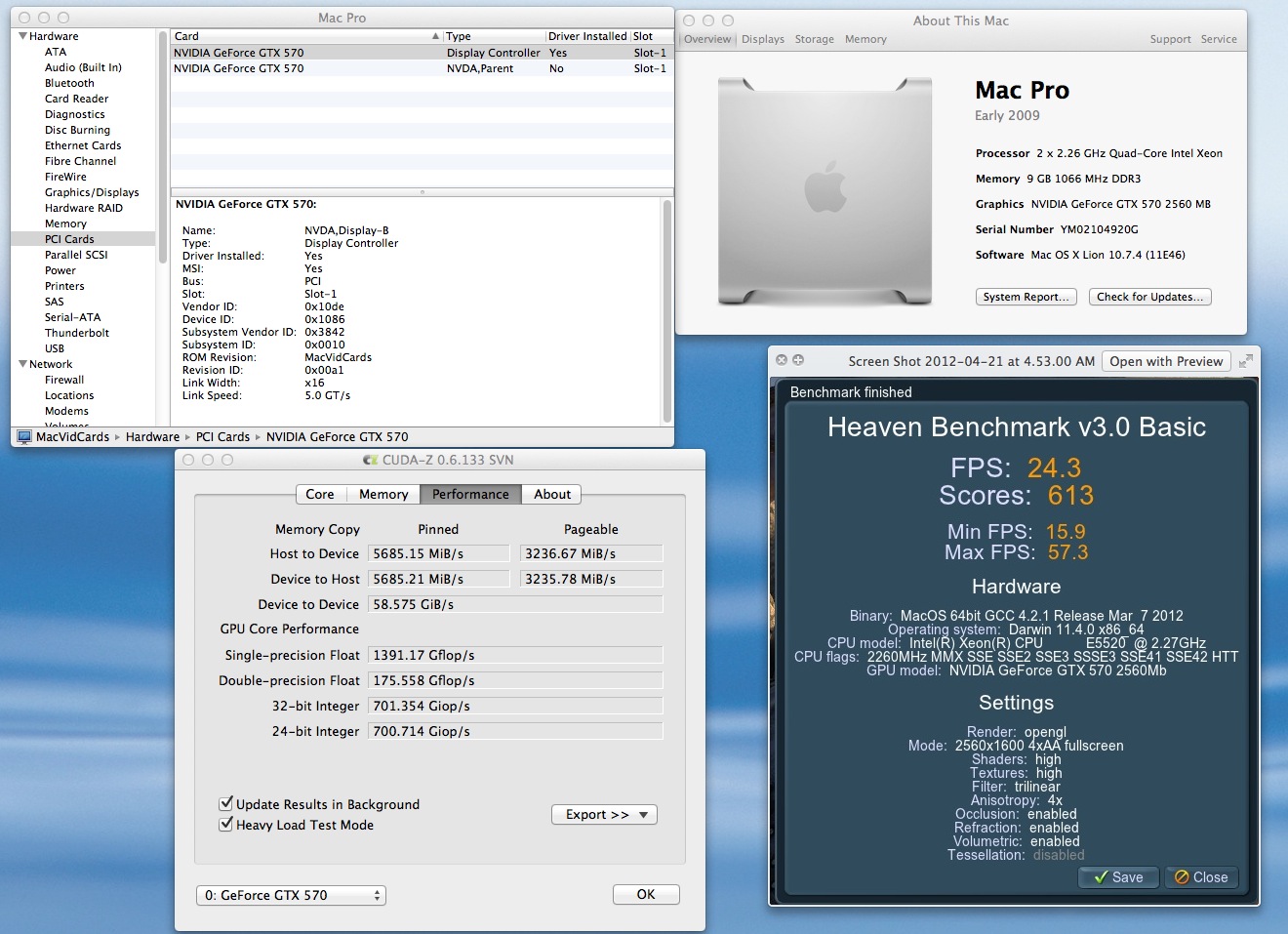Screen dimensions: 1288x934
Task: Sort by the Card column header
Action: click(306, 36)
